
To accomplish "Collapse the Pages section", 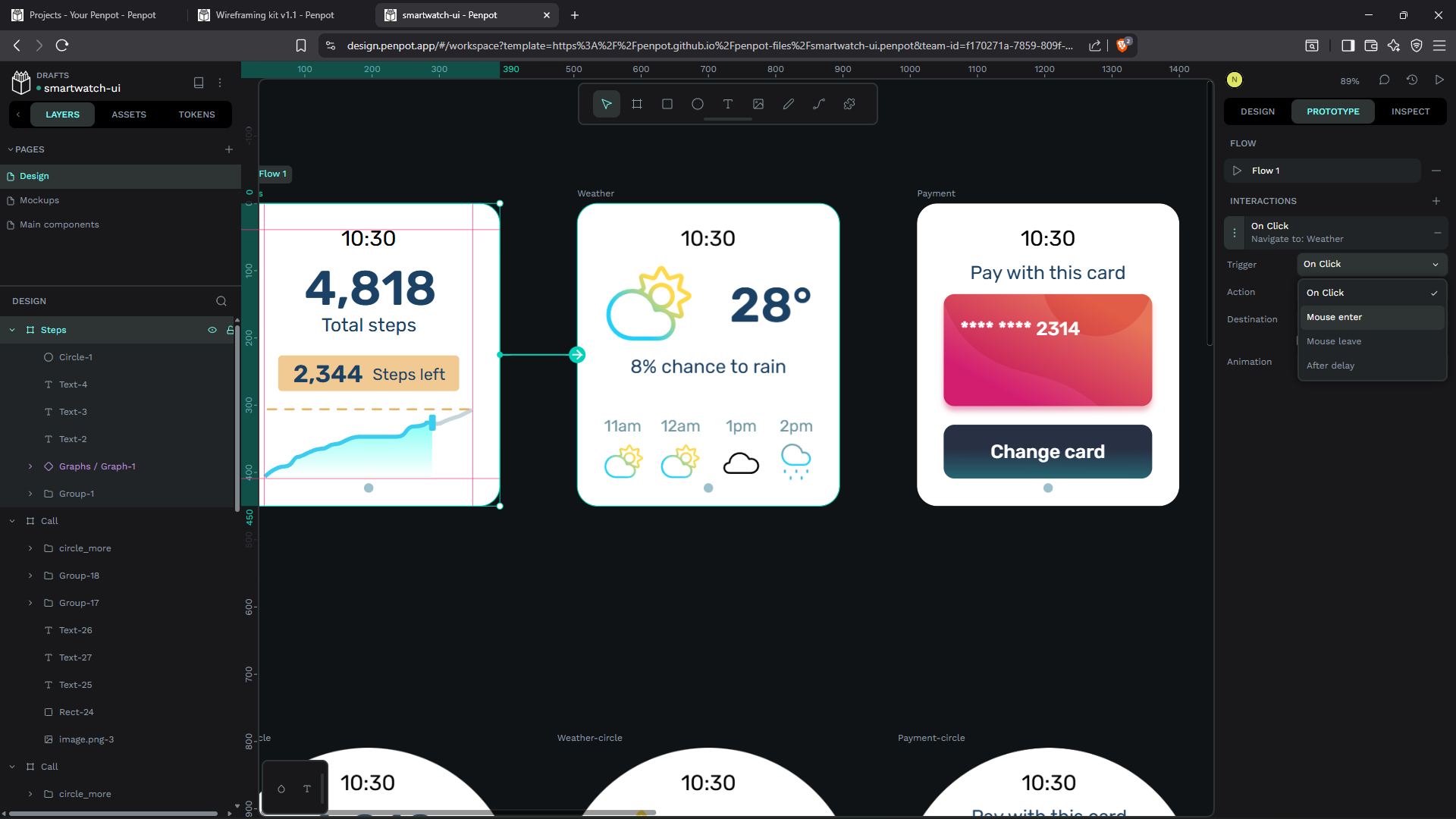I will [x=11, y=149].
